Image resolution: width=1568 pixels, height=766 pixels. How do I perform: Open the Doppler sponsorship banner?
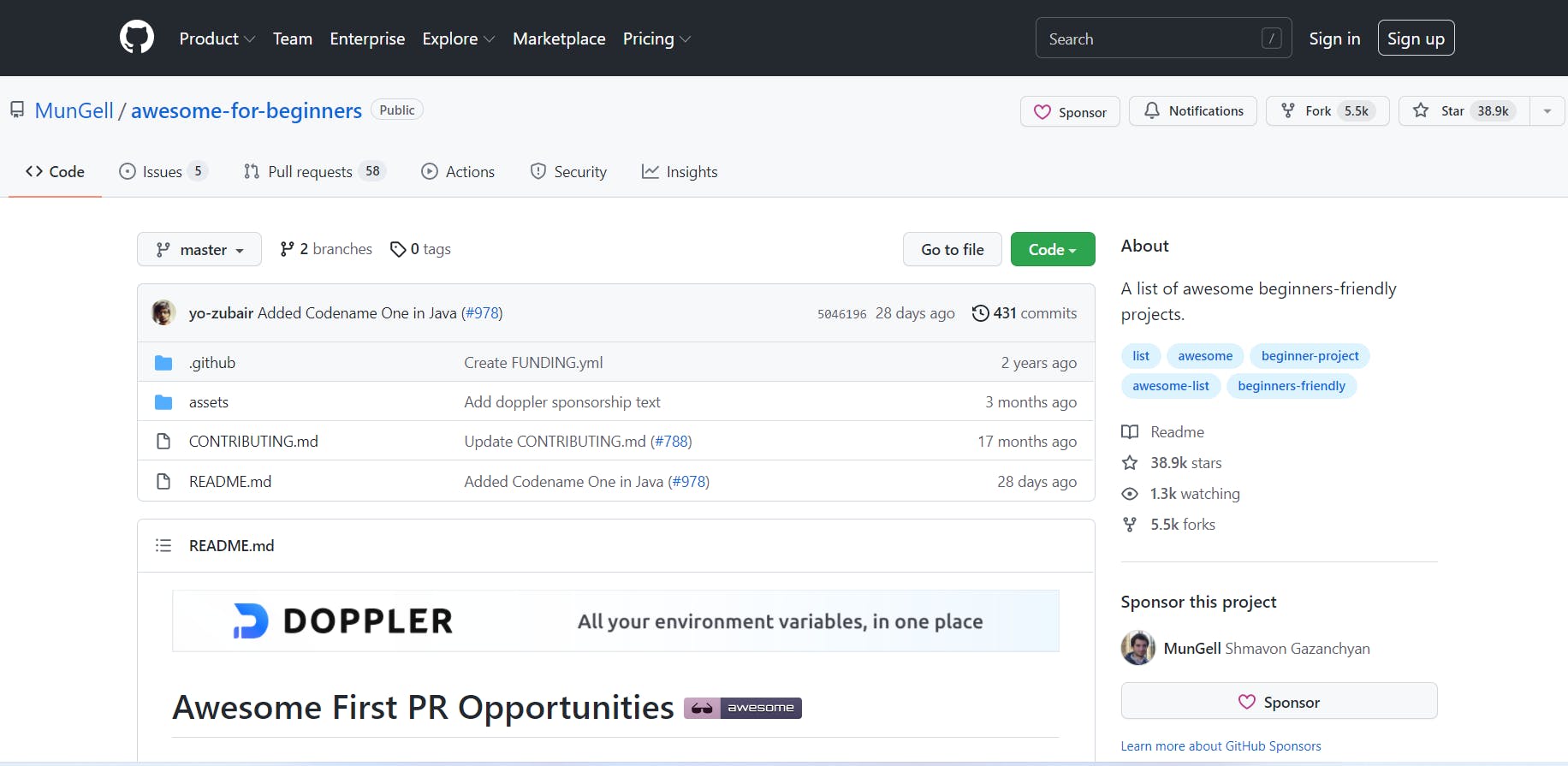click(615, 621)
